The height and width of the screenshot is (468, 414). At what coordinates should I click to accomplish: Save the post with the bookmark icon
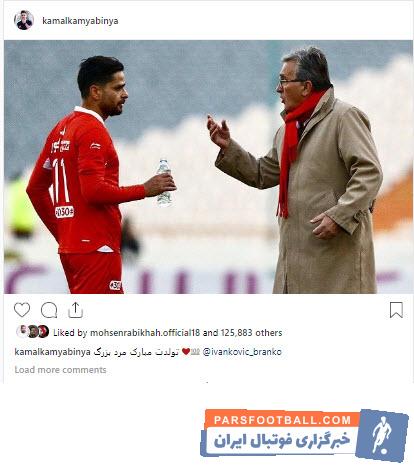coord(396,310)
